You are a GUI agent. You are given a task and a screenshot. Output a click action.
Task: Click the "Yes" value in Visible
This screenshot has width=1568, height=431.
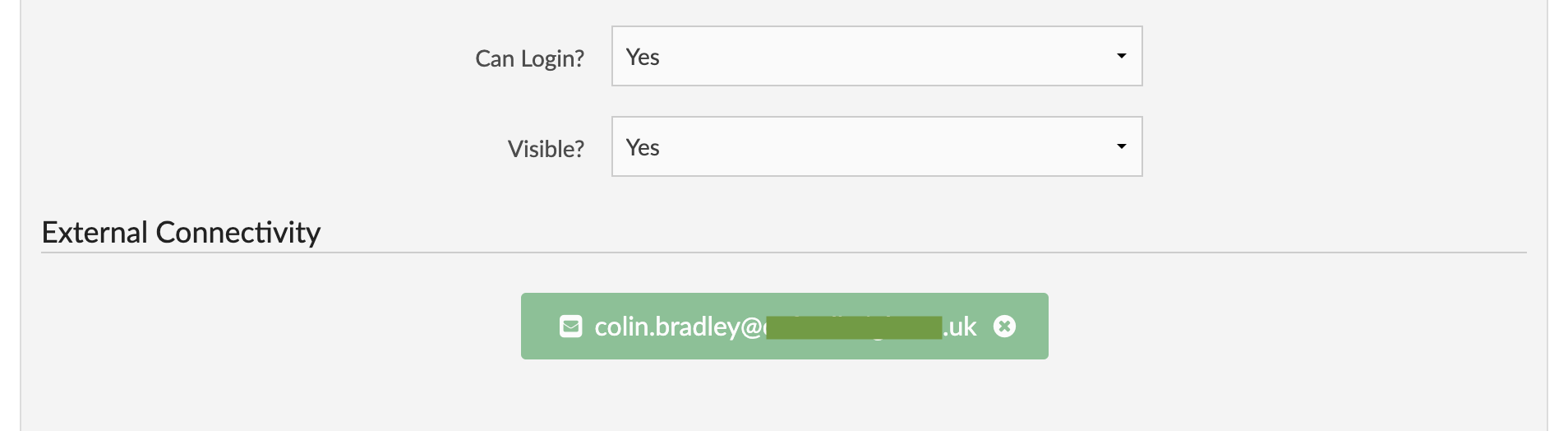643,147
